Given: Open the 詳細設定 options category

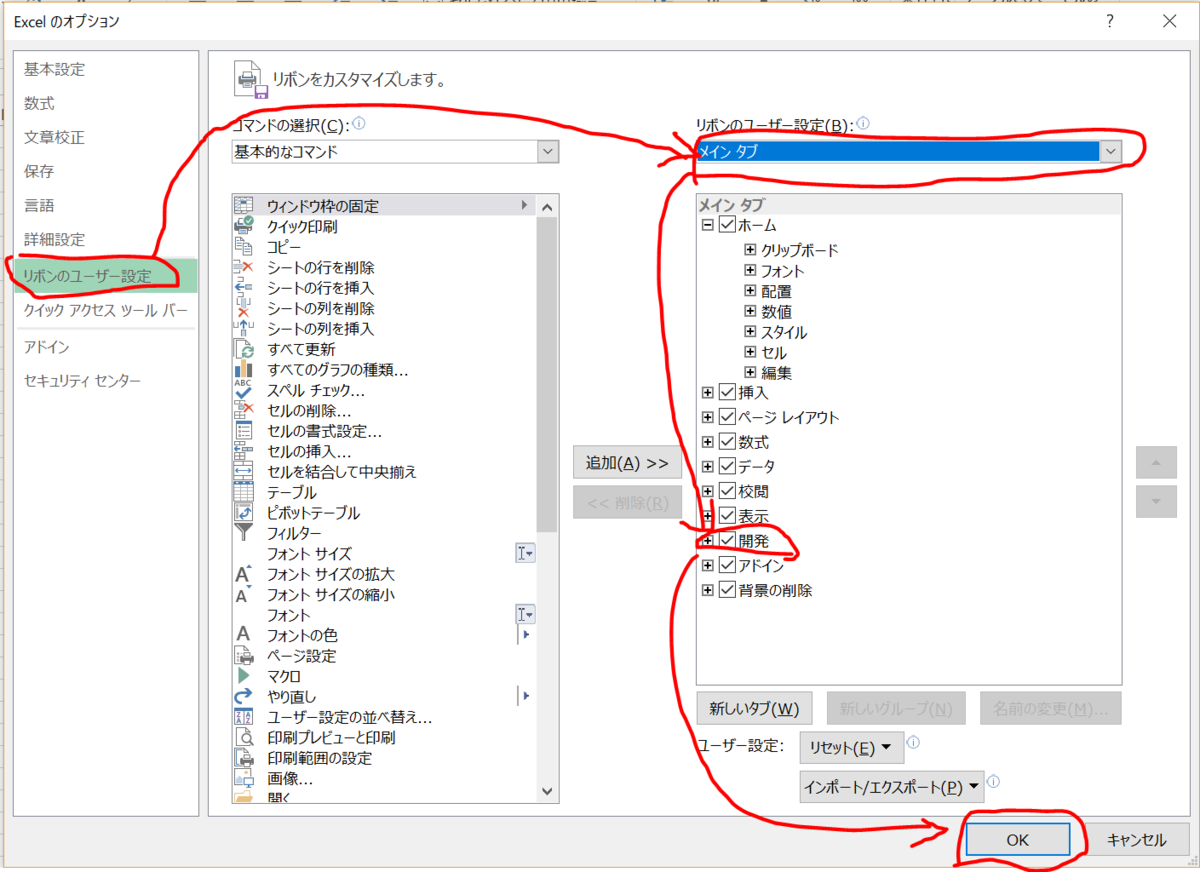Looking at the screenshot, I should [x=54, y=239].
